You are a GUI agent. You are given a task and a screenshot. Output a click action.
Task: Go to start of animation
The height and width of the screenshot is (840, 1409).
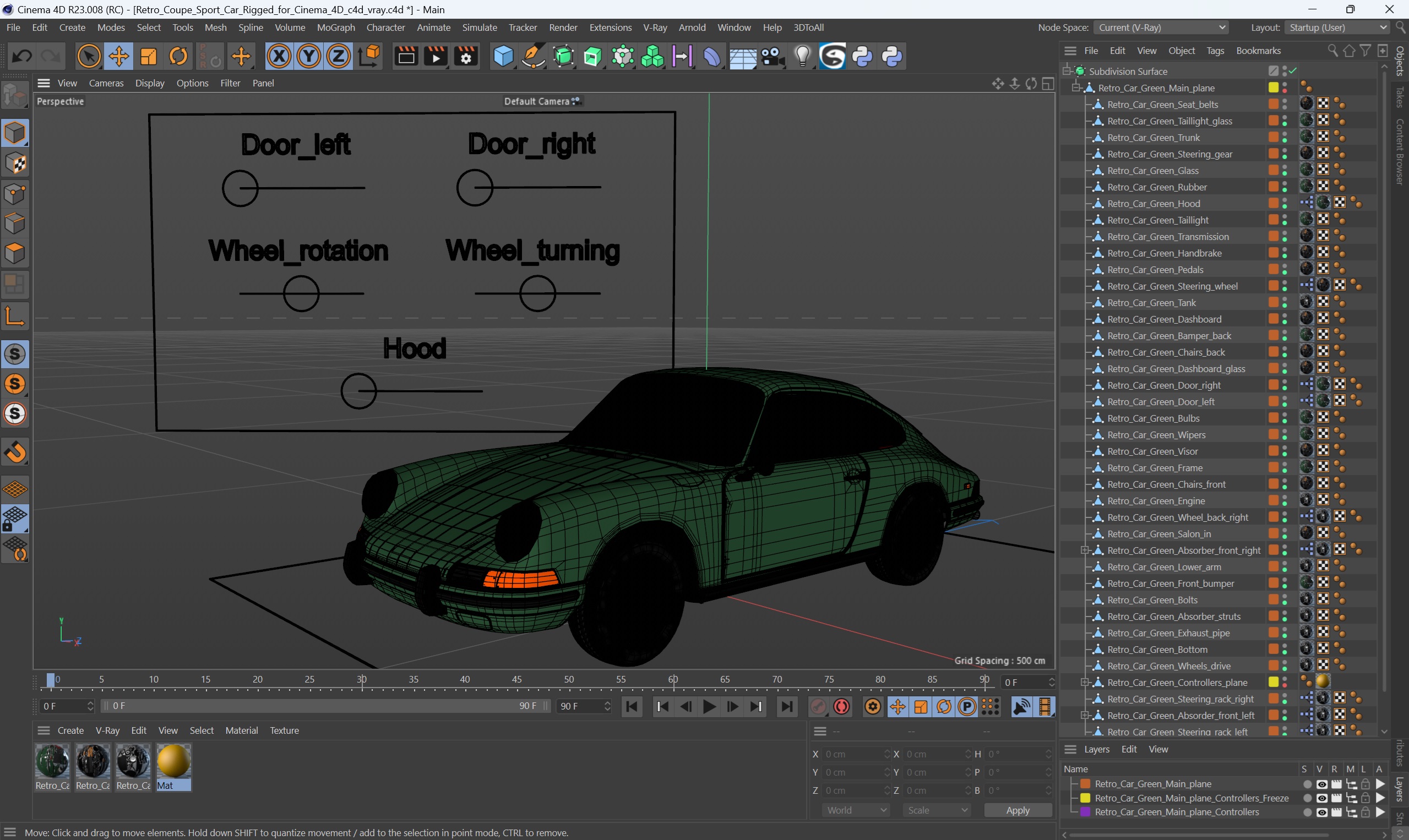pyautogui.click(x=632, y=706)
